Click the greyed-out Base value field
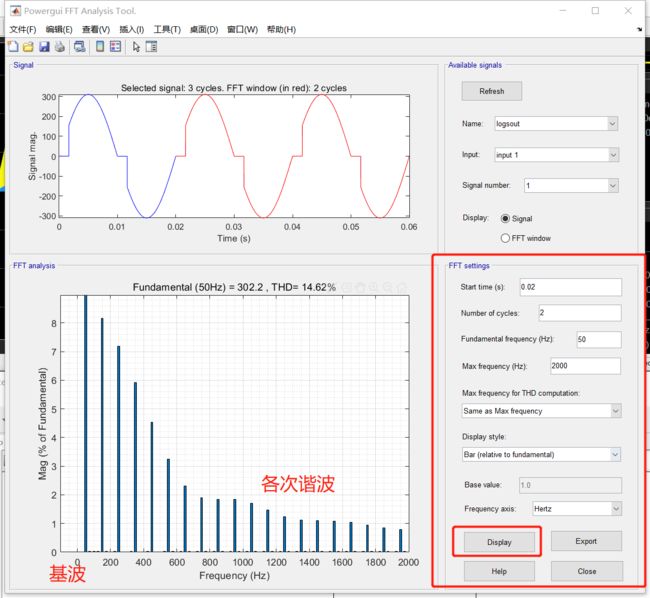Screen dimensions: 650x598 coord(570,485)
